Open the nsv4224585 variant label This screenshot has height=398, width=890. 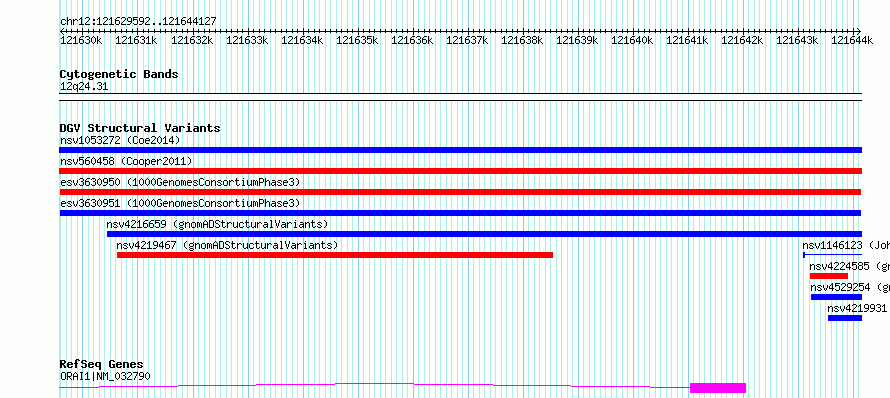(x=850, y=266)
